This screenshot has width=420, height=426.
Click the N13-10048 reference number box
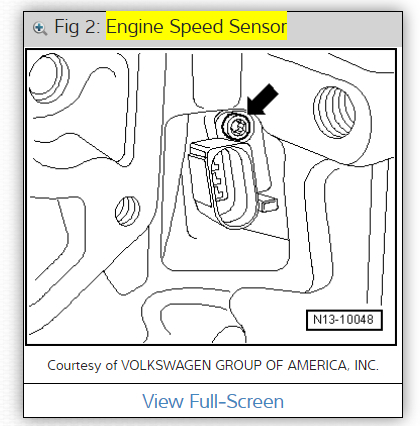344,320
